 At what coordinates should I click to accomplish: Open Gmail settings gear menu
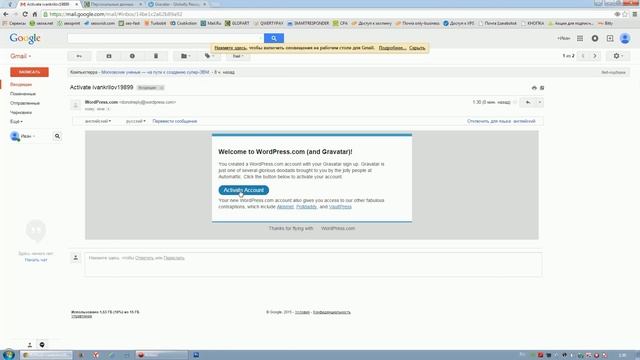point(618,56)
